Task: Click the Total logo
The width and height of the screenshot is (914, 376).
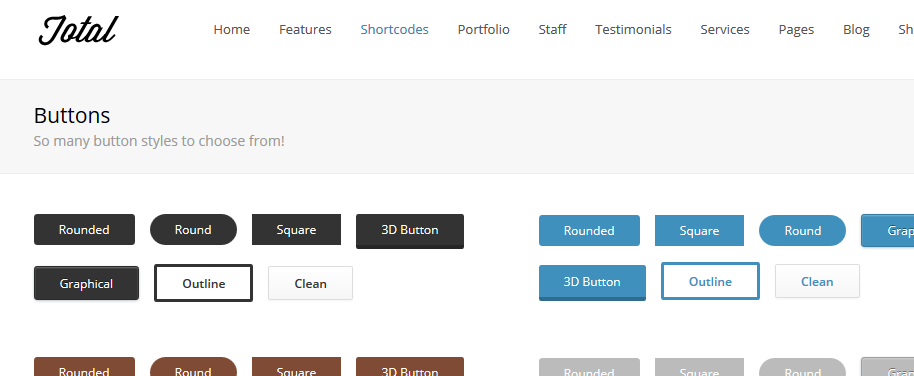Action: pyautogui.click(x=78, y=30)
